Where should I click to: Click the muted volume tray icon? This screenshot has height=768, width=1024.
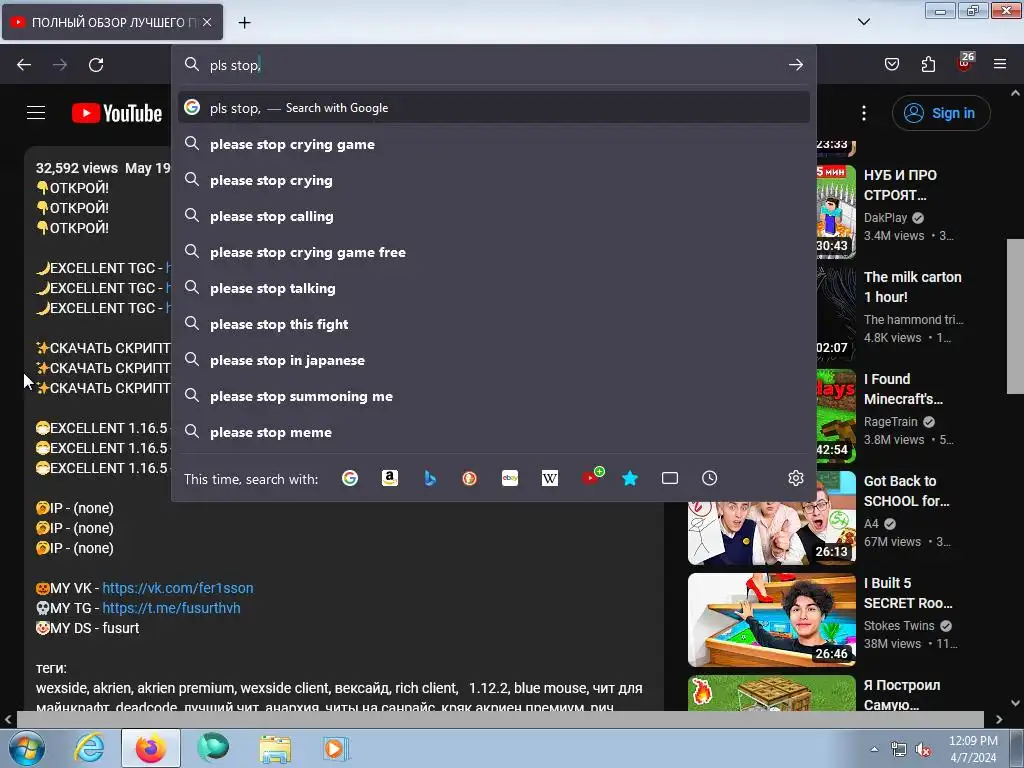click(x=923, y=749)
